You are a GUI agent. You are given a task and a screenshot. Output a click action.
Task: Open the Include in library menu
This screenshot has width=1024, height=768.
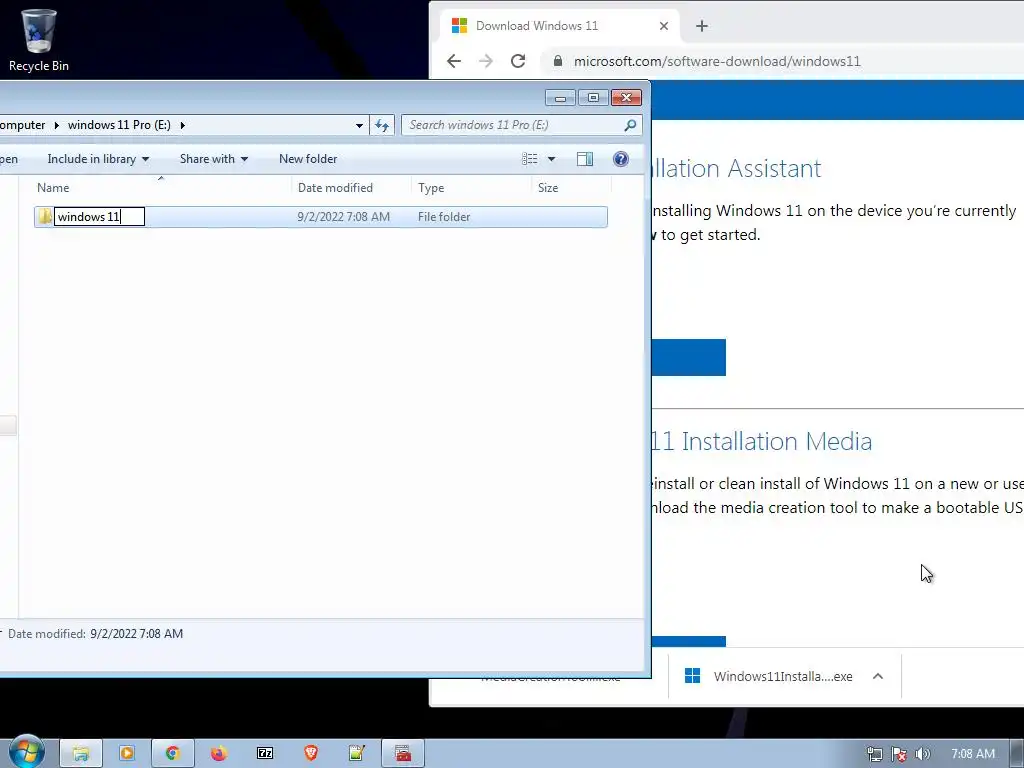pos(98,159)
